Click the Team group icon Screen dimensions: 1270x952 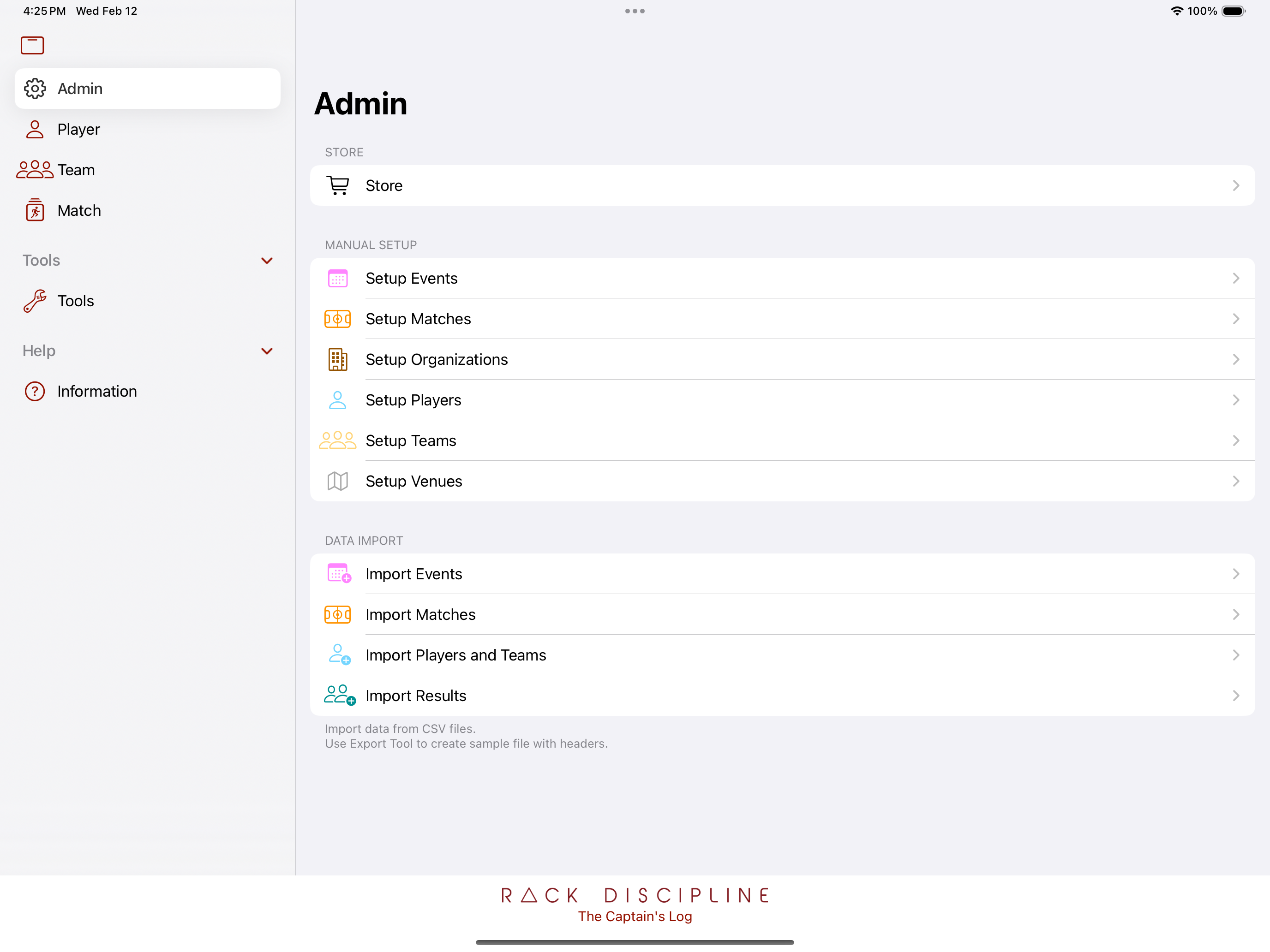pos(35,170)
